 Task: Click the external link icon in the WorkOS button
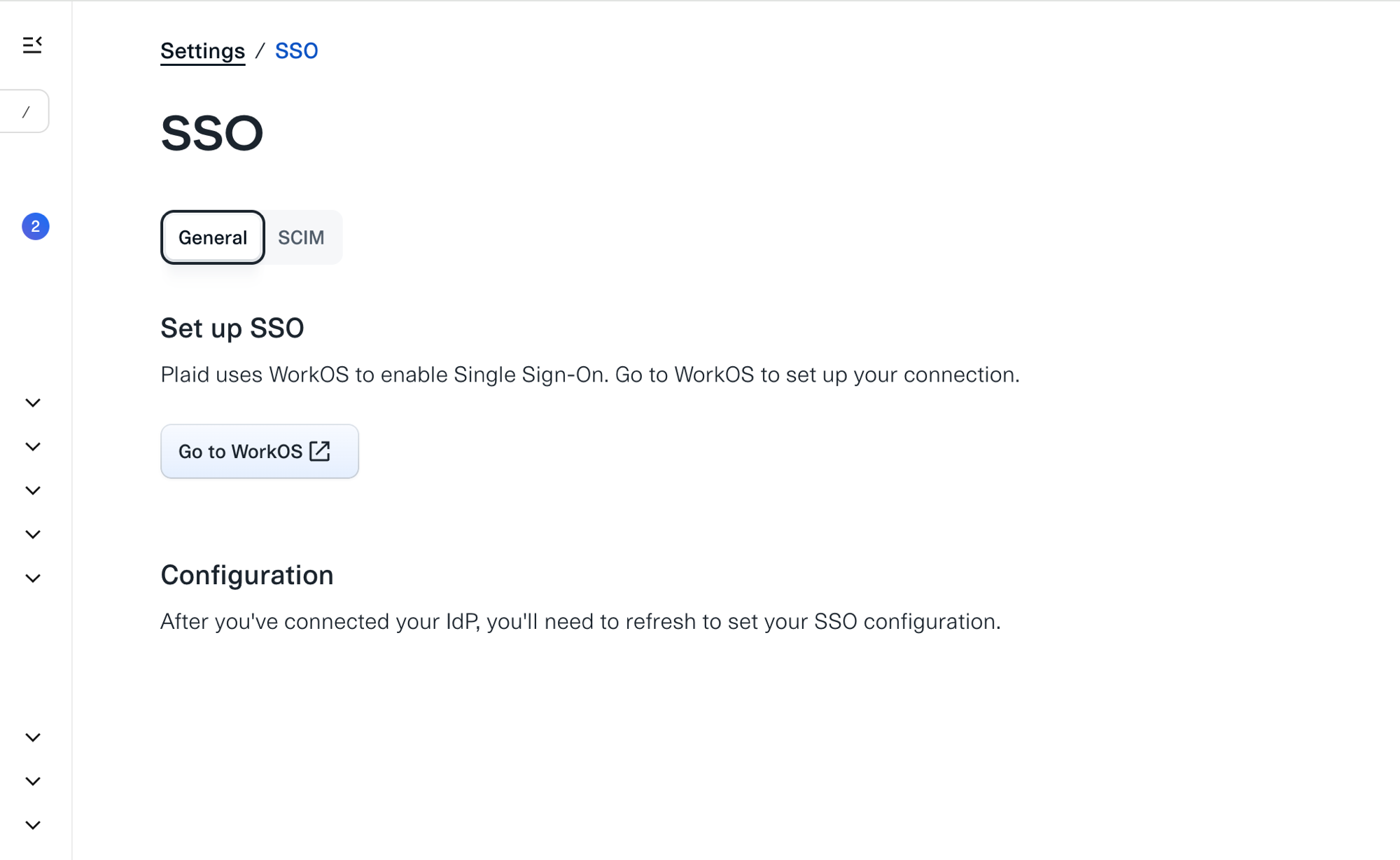[x=320, y=451]
